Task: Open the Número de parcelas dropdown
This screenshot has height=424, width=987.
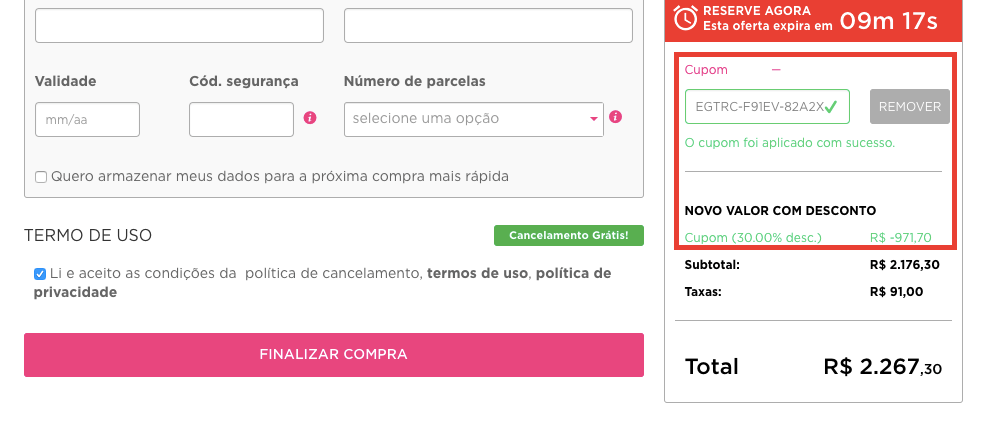Action: tap(473, 119)
